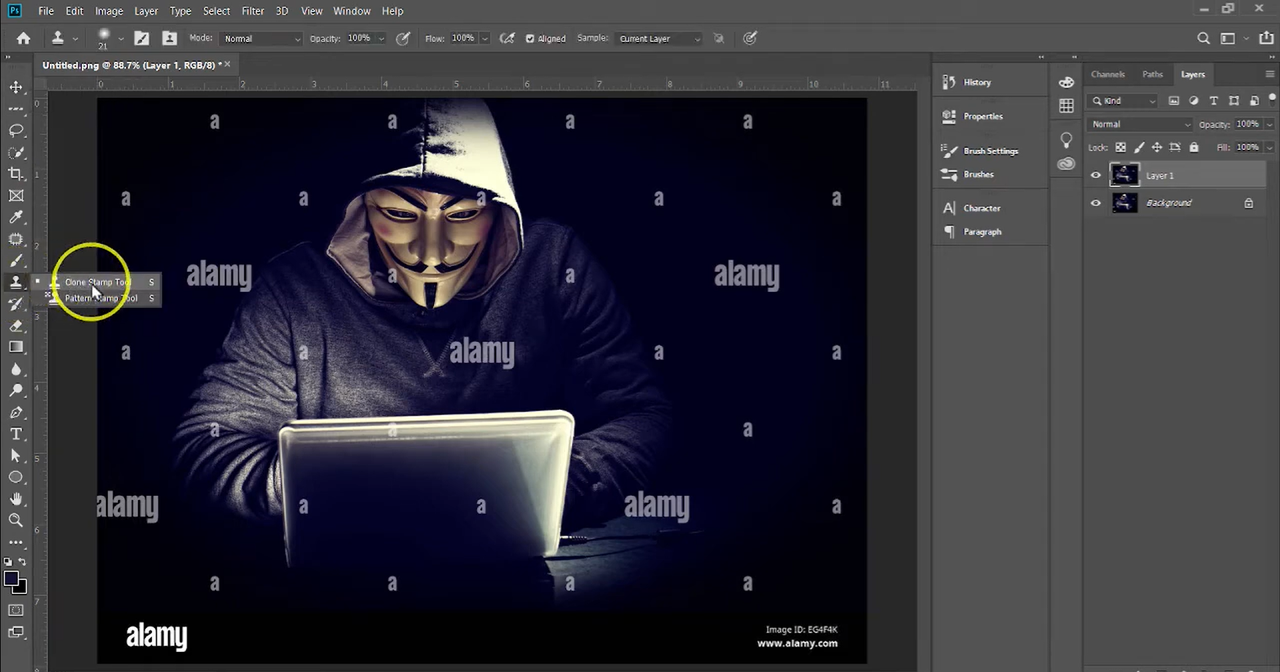The width and height of the screenshot is (1280, 672).
Task: Select the Zoom tool
Action: coord(16,521)
